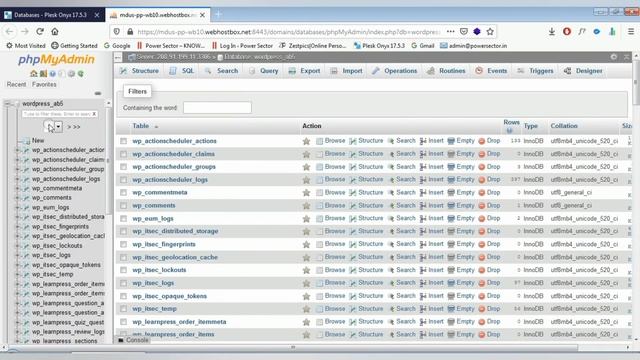Open phpMyAdmin home icon in sidebar
Viewport: 640px width, 360px height.
[33, 73]
